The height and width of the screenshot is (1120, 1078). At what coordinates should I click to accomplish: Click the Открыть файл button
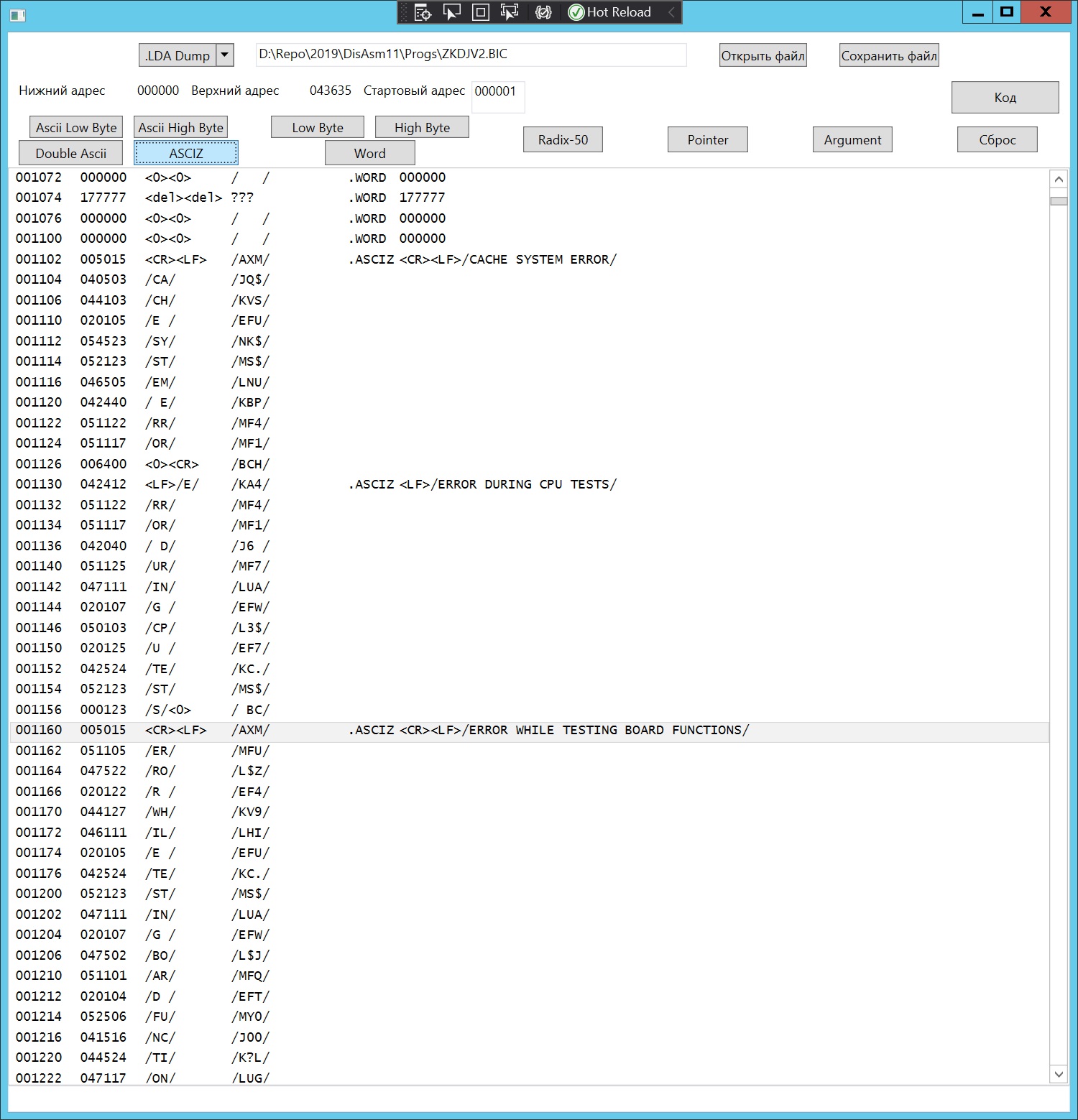[763, 55]
